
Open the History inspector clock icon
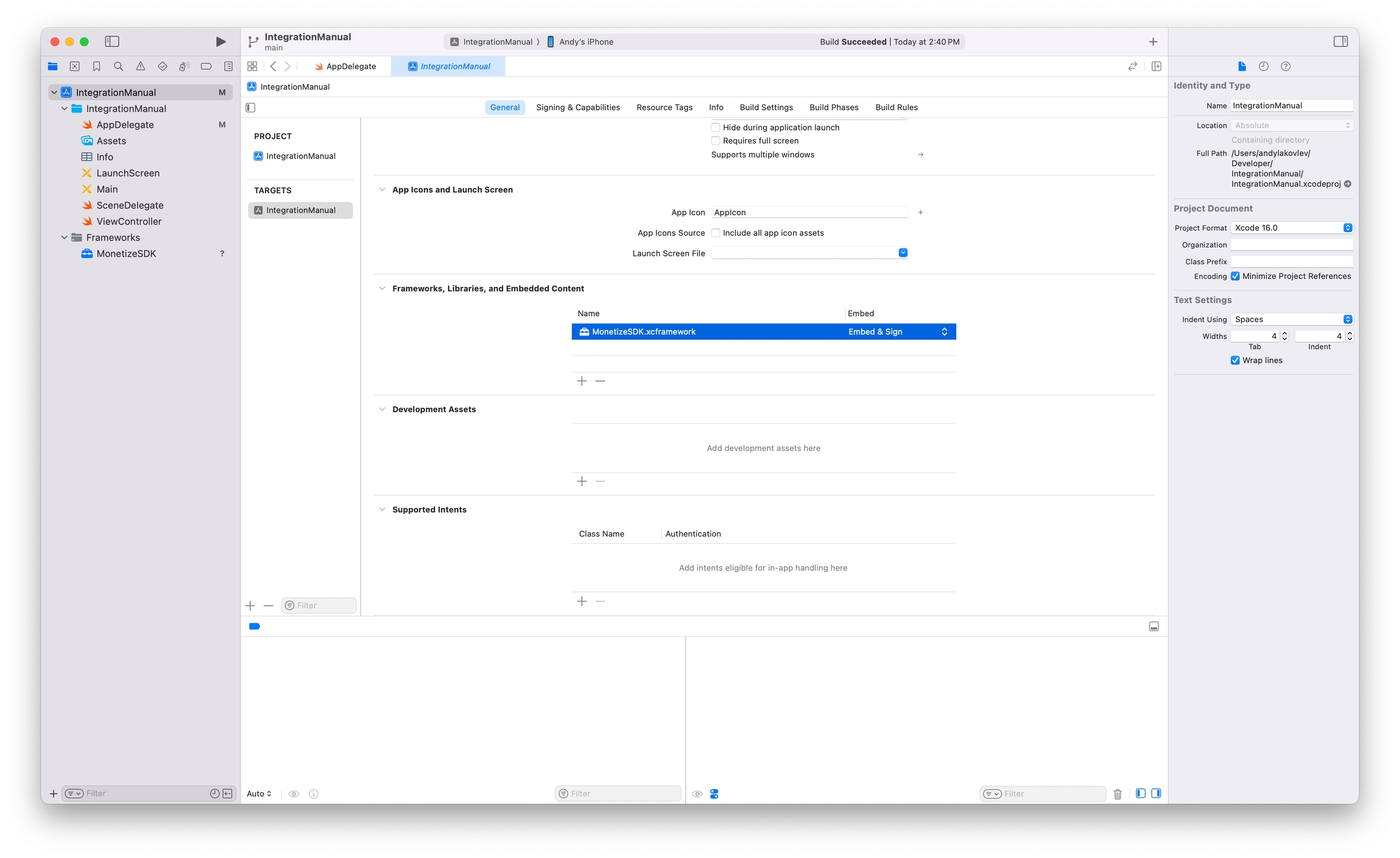tap(1263, 66)
